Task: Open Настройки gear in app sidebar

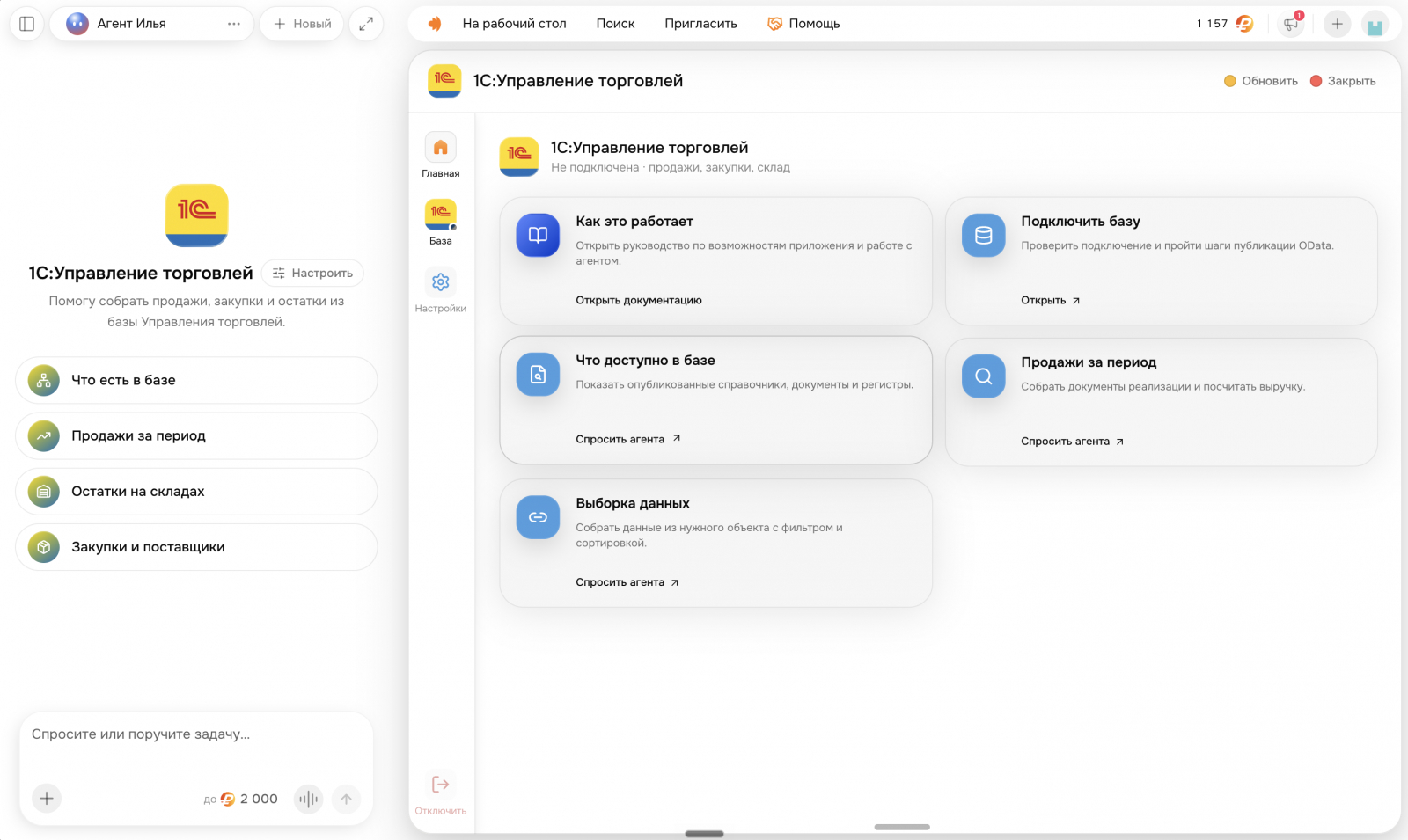Action: point(440,289)
